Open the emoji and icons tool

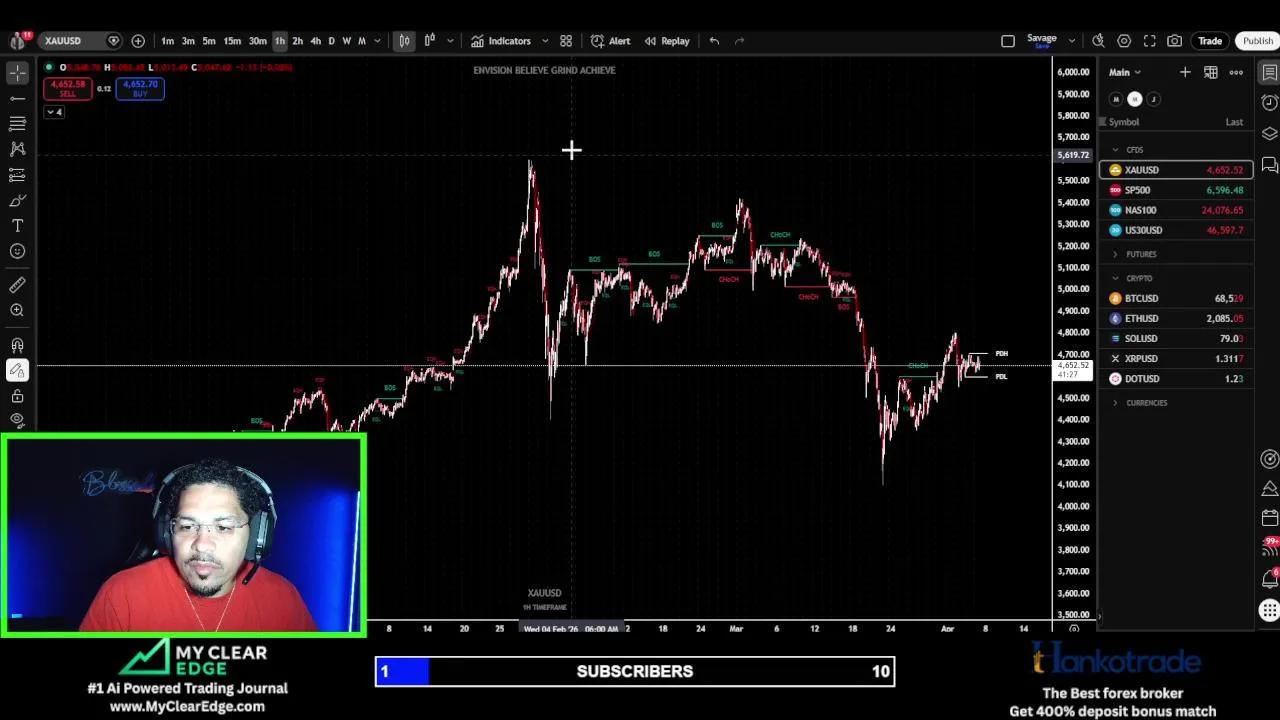pos(17,251)
